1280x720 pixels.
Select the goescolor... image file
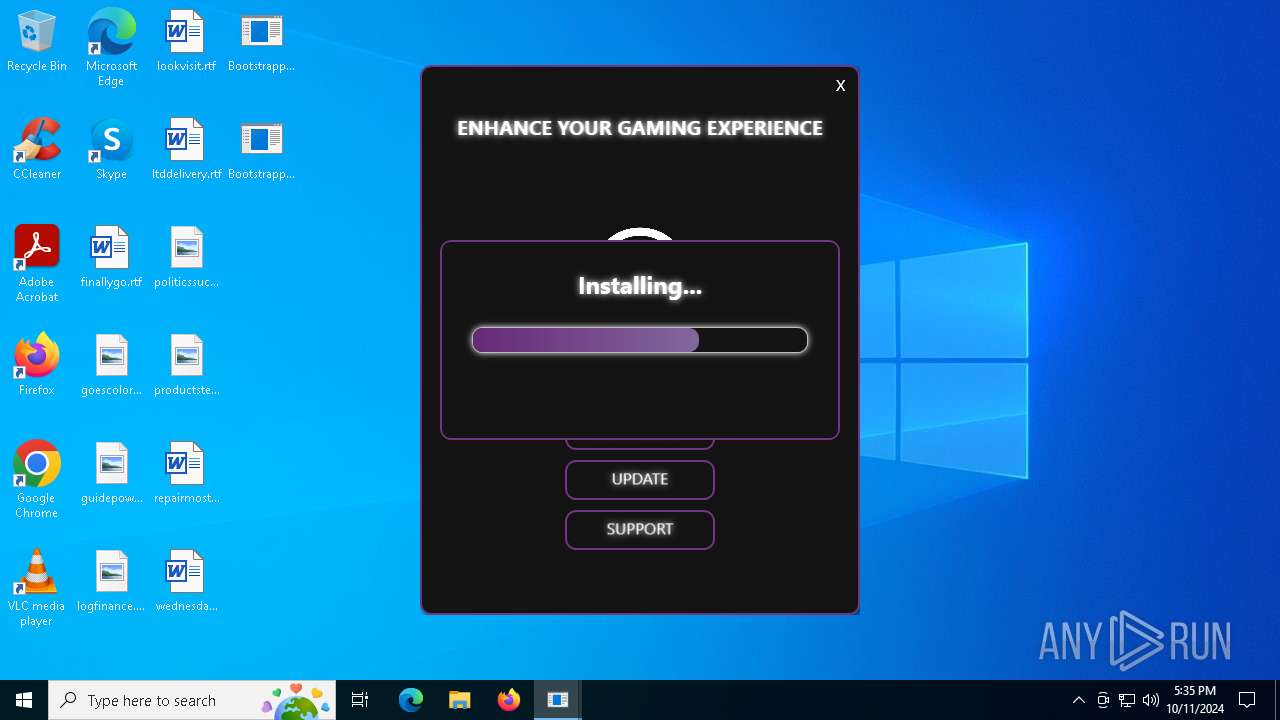[x=111, y=366]
